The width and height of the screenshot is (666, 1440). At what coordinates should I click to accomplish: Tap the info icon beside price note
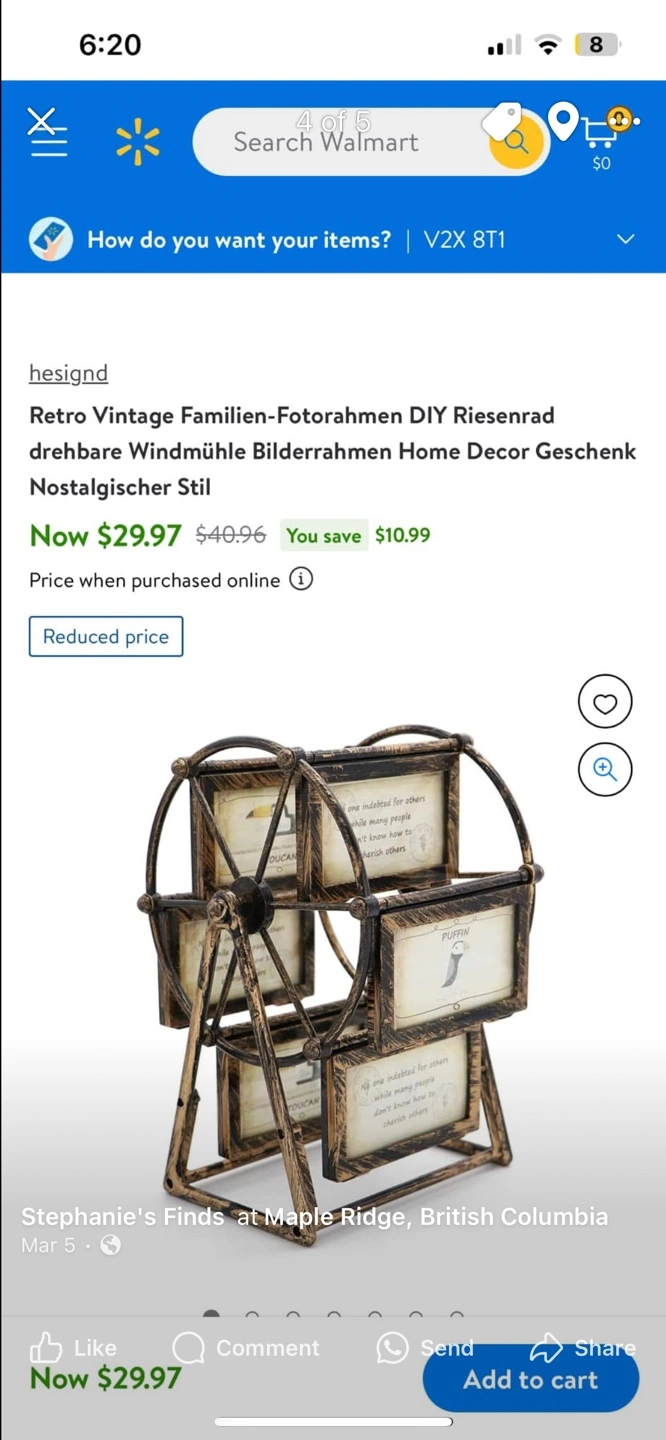[301, 579]
